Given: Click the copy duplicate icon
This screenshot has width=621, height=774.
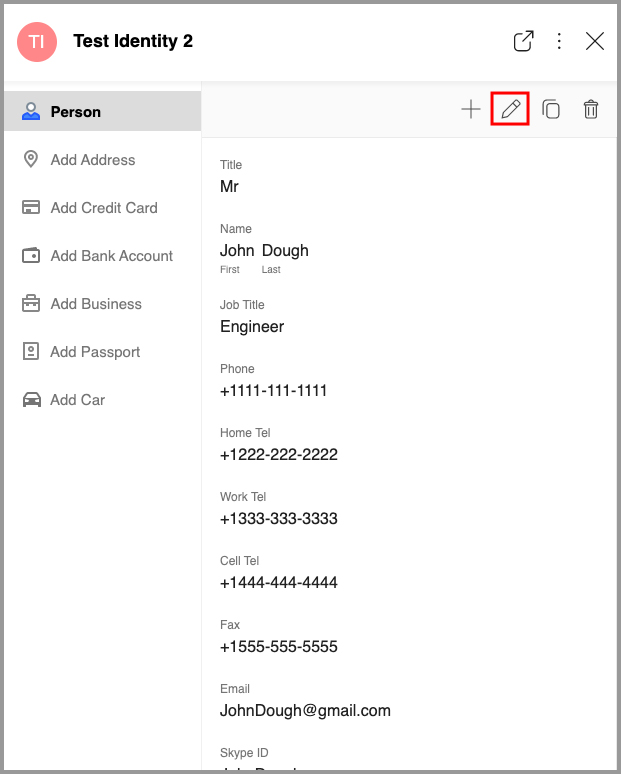Looking at the screenshot, I should 551,109.
